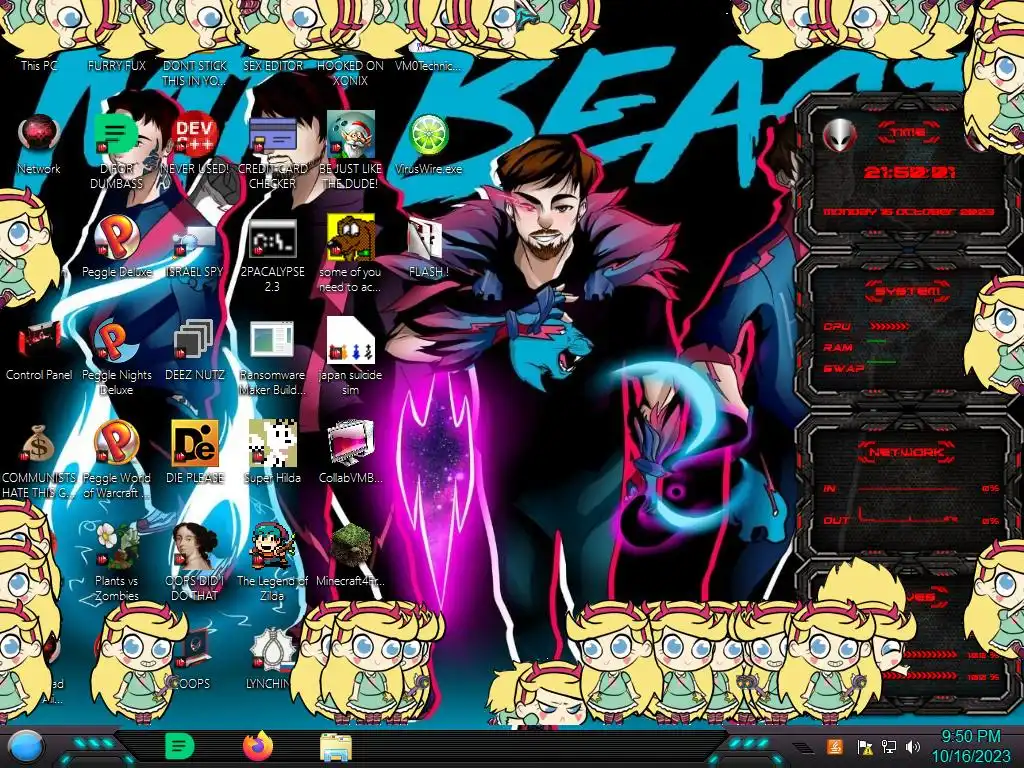Click the network tray icon
1024x768 pixels.
(x=888, y=746)
